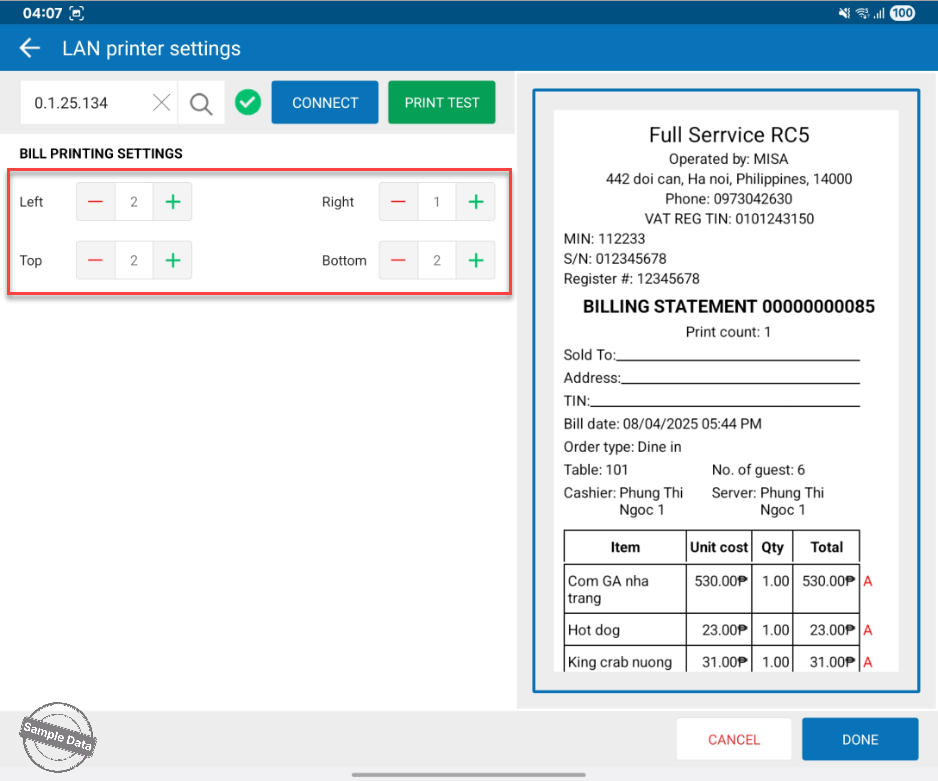
Task: Decrease the Top margin value
Action: pos(96,261)
